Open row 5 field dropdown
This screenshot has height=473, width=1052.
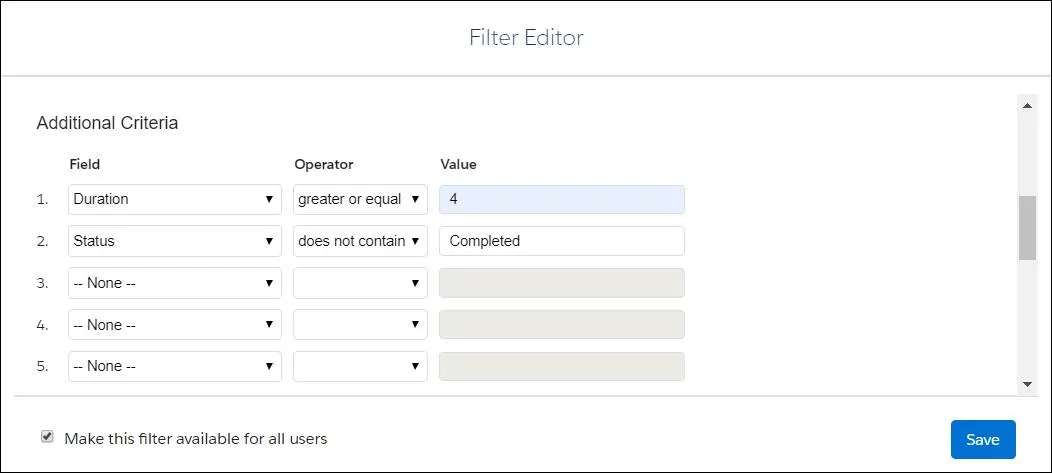175,366
